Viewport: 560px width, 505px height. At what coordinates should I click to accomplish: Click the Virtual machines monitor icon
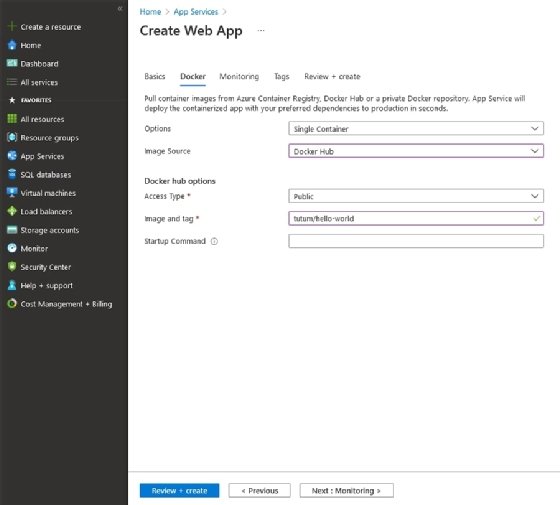12,193
